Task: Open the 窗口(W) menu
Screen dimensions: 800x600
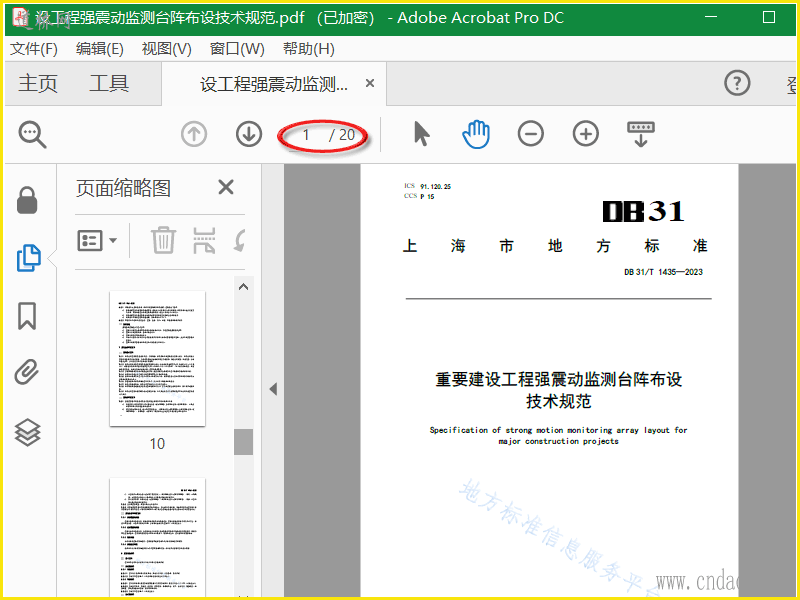Action: (237, 49)
